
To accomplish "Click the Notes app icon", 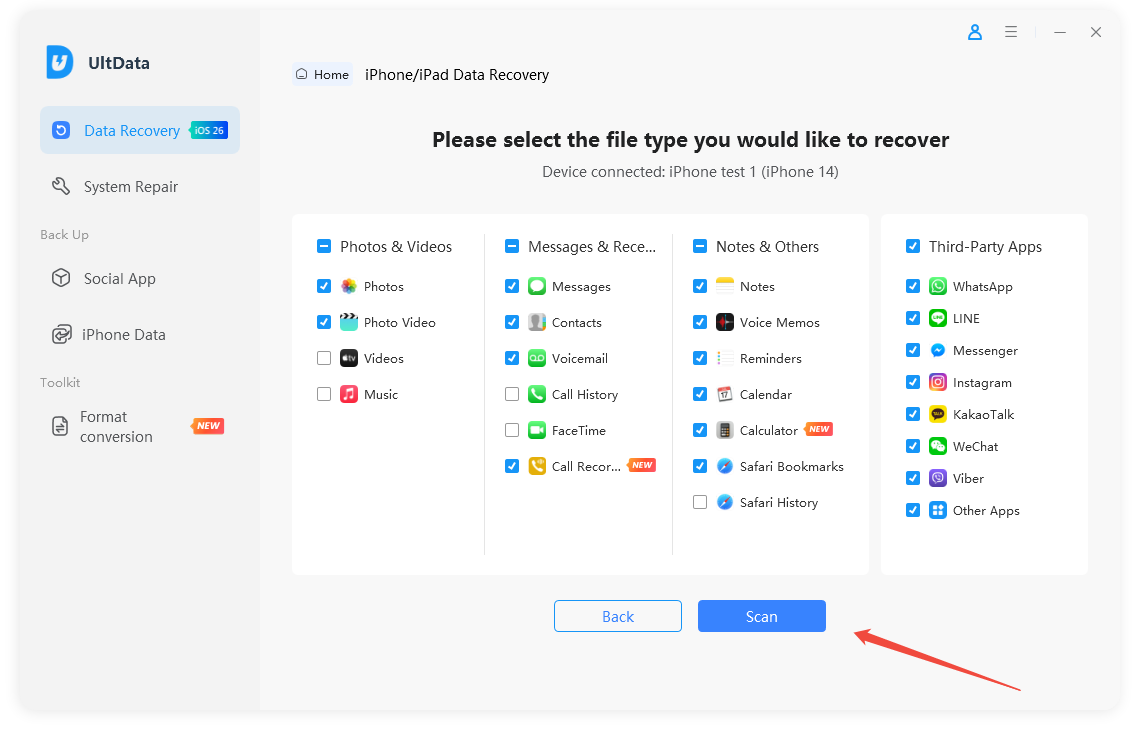I will (x=725, y=286).
